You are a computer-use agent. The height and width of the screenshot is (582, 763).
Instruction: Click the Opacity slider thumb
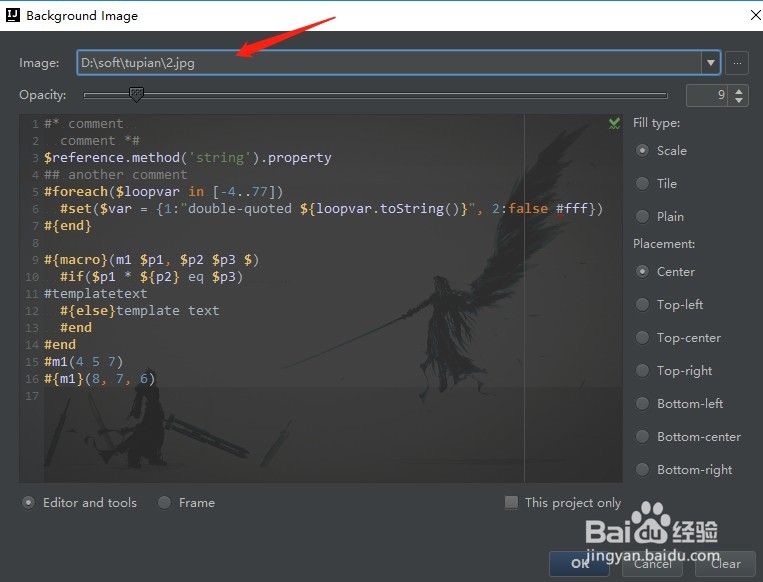coord(136,94)
